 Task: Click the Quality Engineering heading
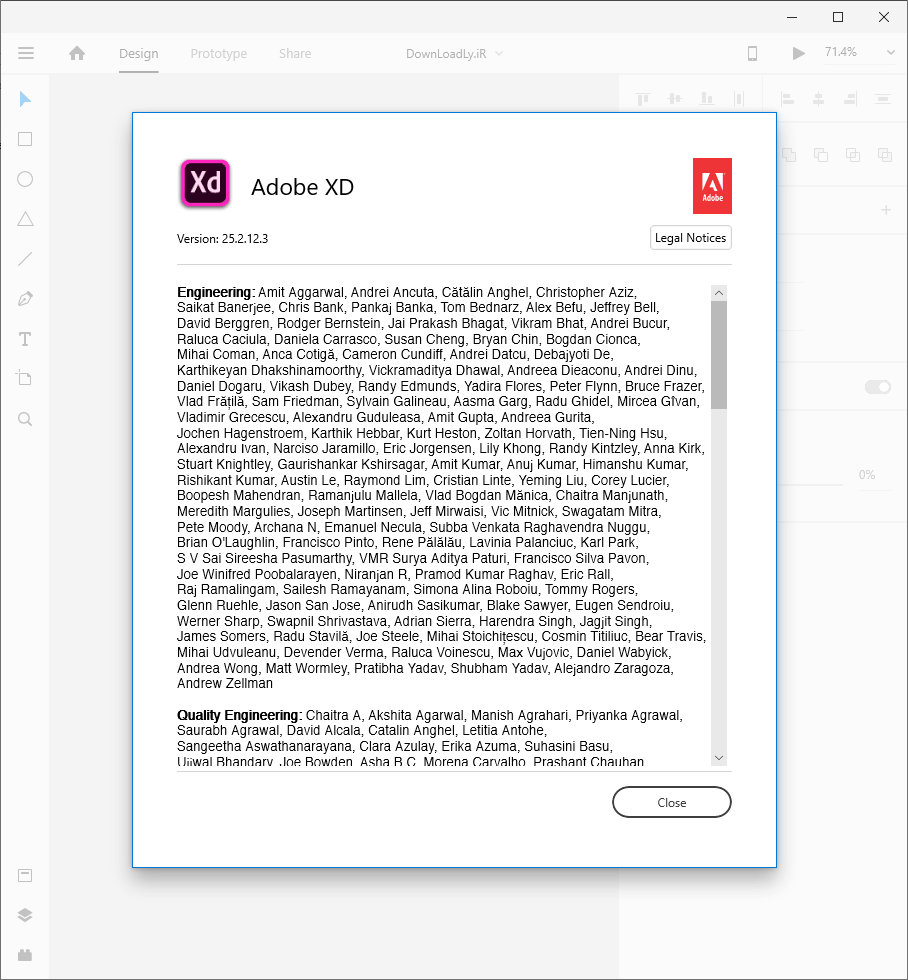coord(238,715)
